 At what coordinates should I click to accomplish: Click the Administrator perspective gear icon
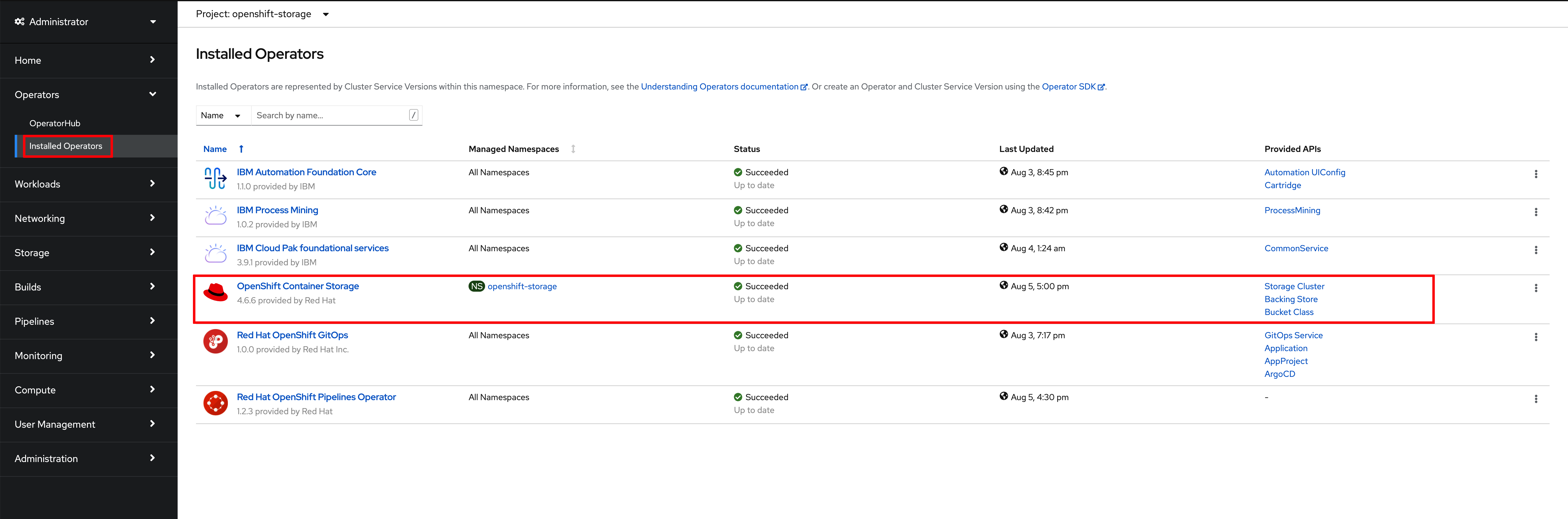click(x=20, y=21)
